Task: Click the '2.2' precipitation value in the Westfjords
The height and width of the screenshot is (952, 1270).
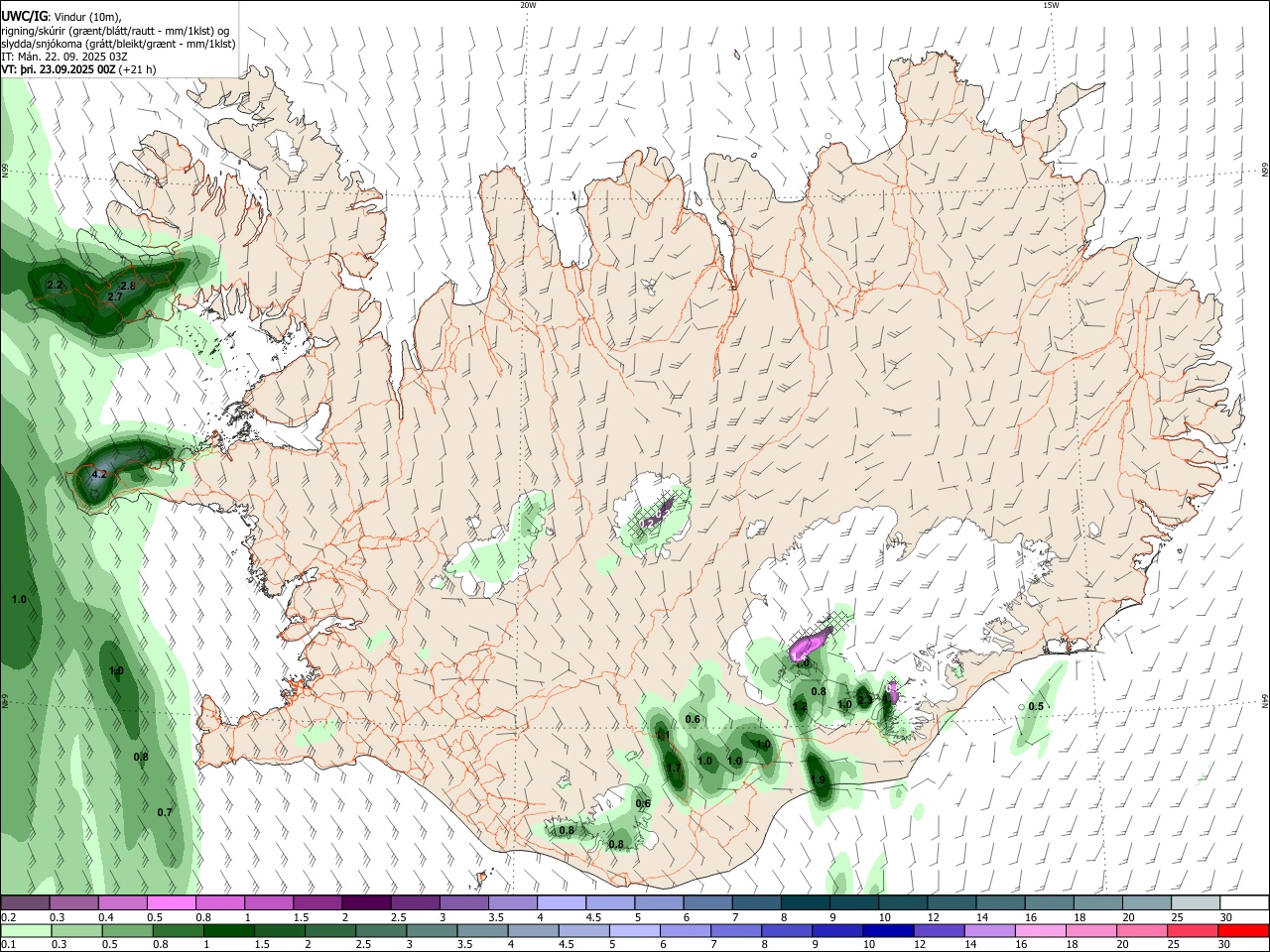Action: point(55,285)
